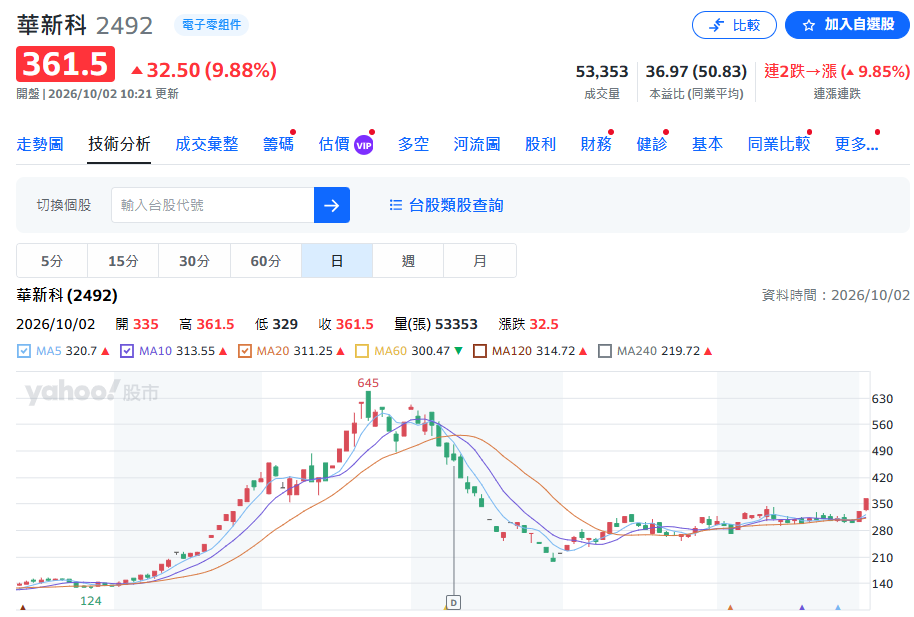Enable the MA120 checkbox

click(480, 351)
